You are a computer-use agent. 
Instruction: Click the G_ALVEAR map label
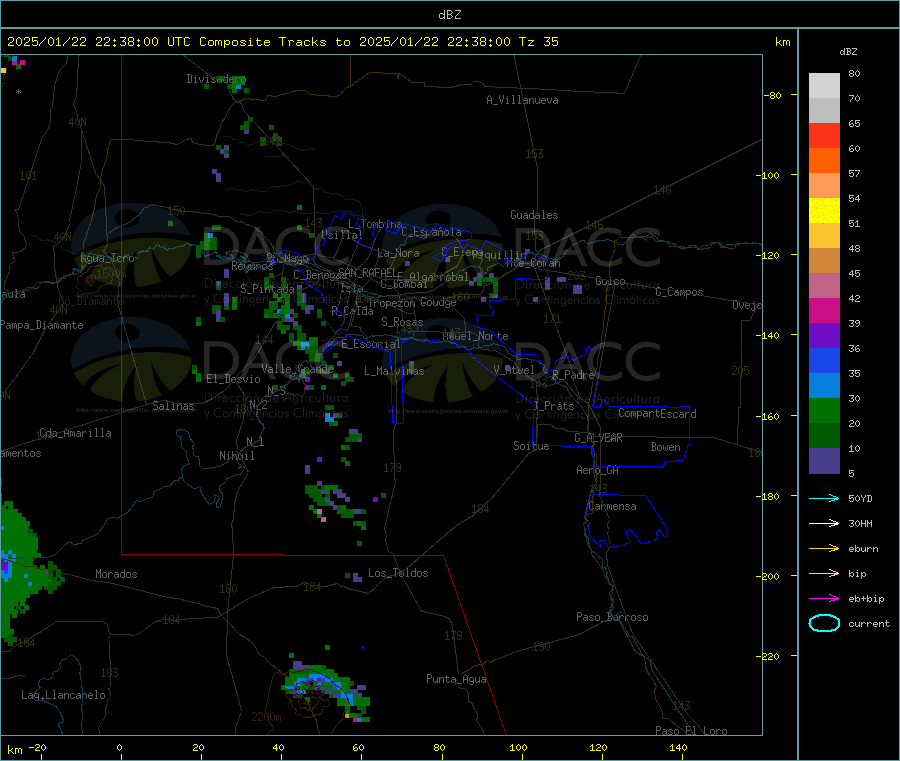598,438
